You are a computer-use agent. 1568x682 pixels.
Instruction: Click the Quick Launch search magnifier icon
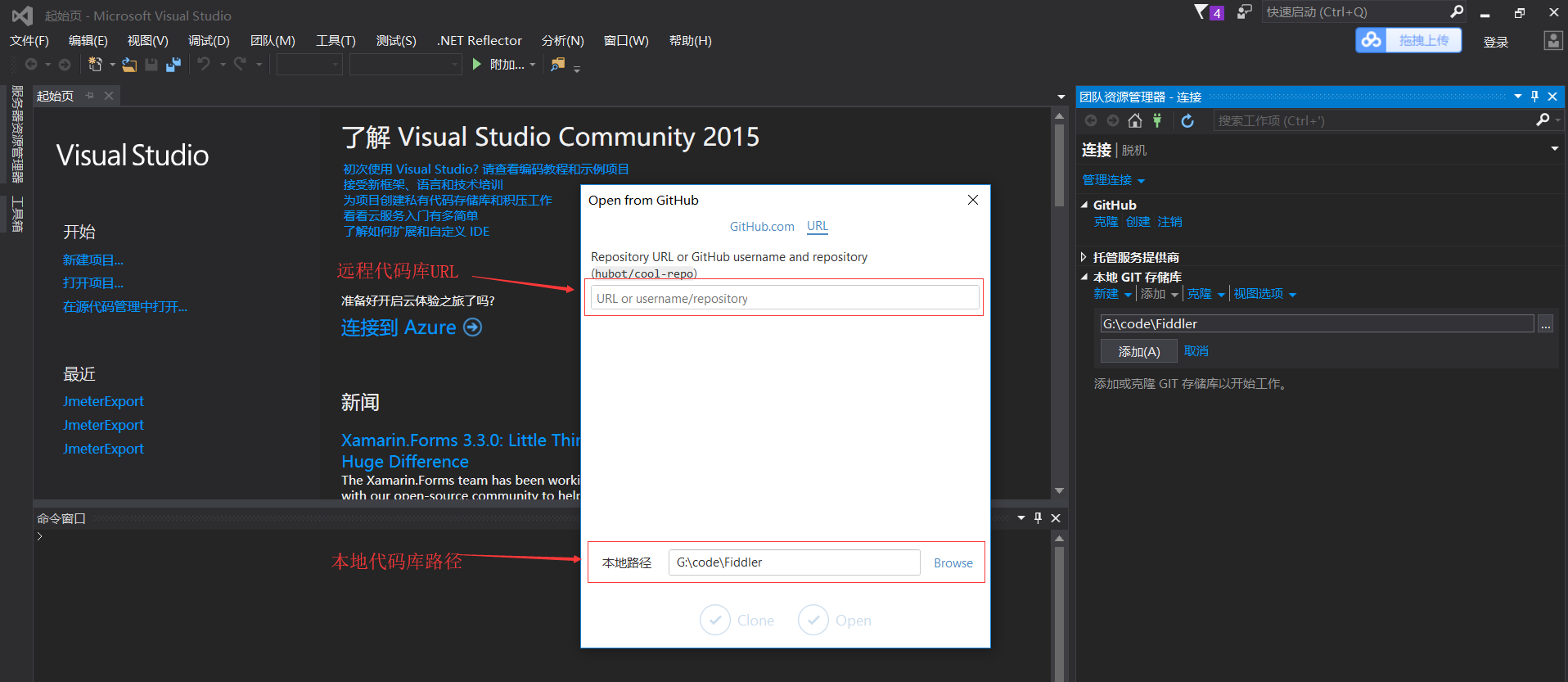coord(1458,11)
